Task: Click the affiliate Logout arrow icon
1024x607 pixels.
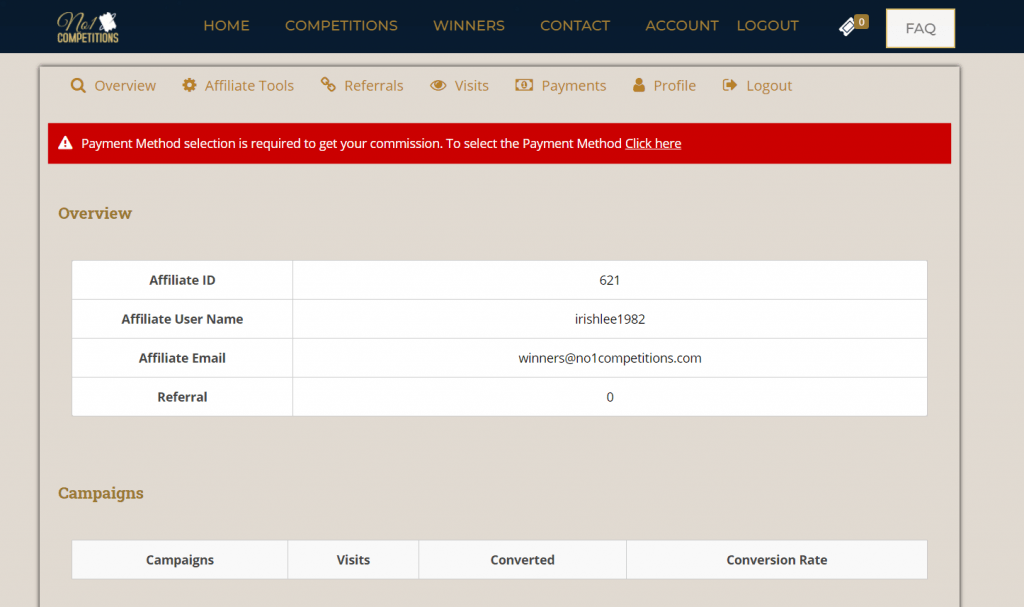Action: [730, 85]
